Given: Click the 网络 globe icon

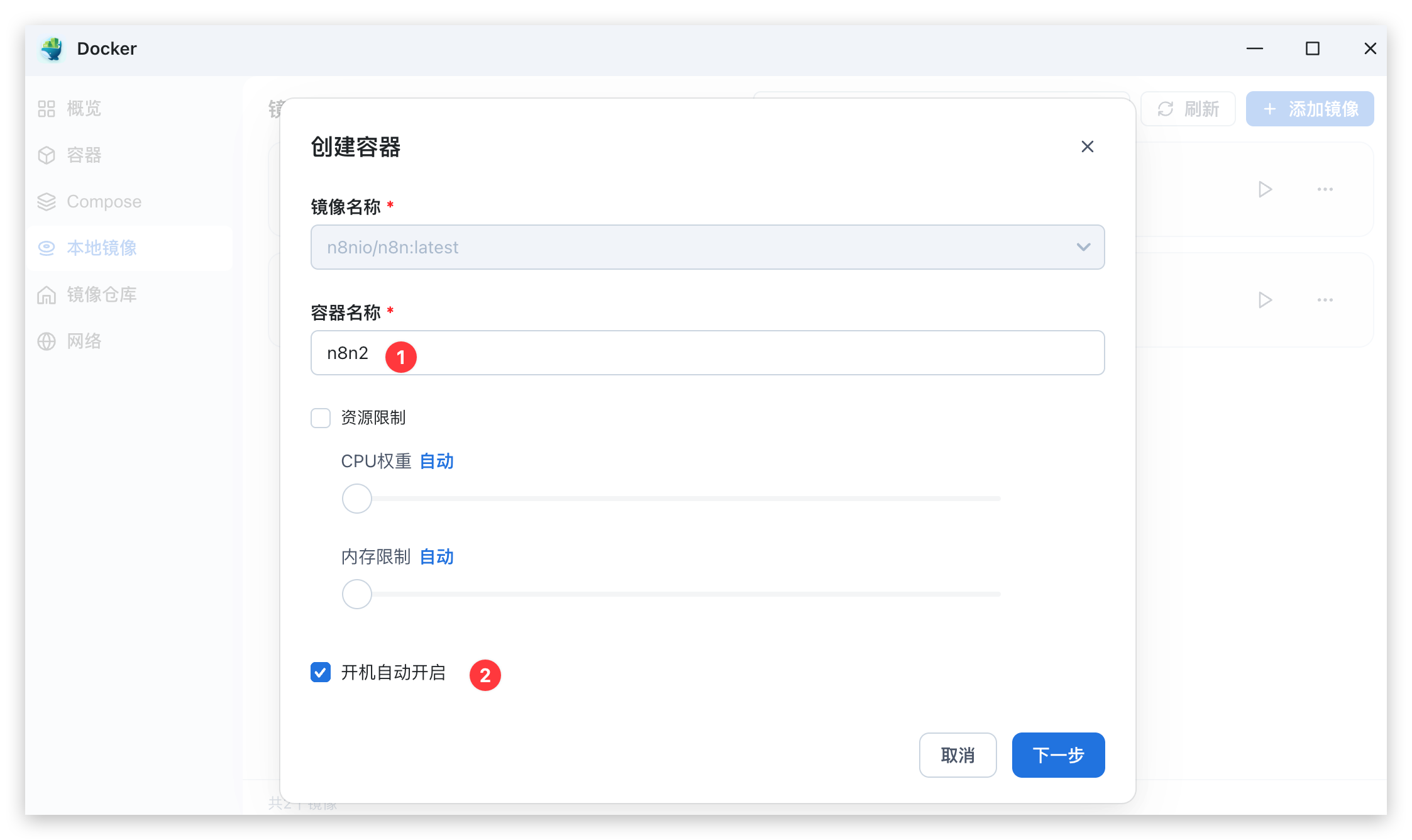Looking at the screenshot, I should [47, 341].
